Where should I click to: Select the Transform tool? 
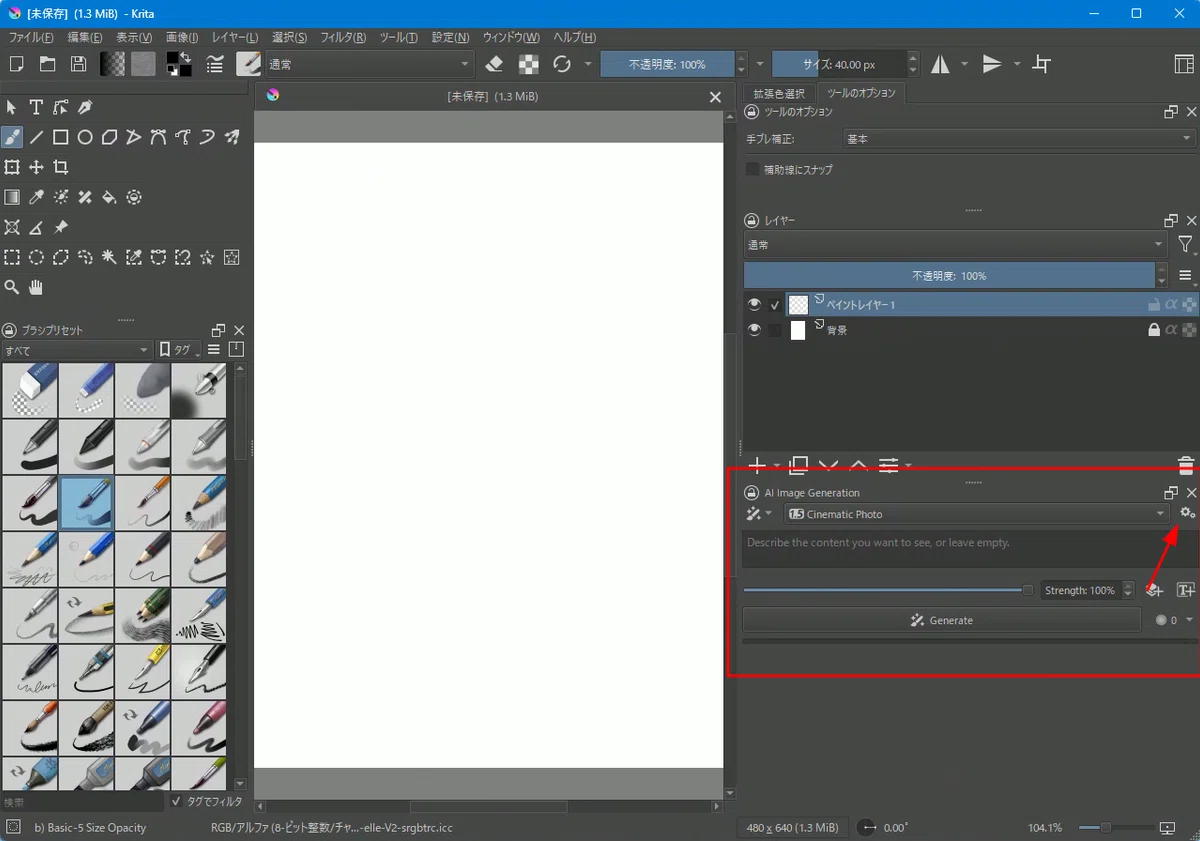pyautogui.click(x=12, y=167)
